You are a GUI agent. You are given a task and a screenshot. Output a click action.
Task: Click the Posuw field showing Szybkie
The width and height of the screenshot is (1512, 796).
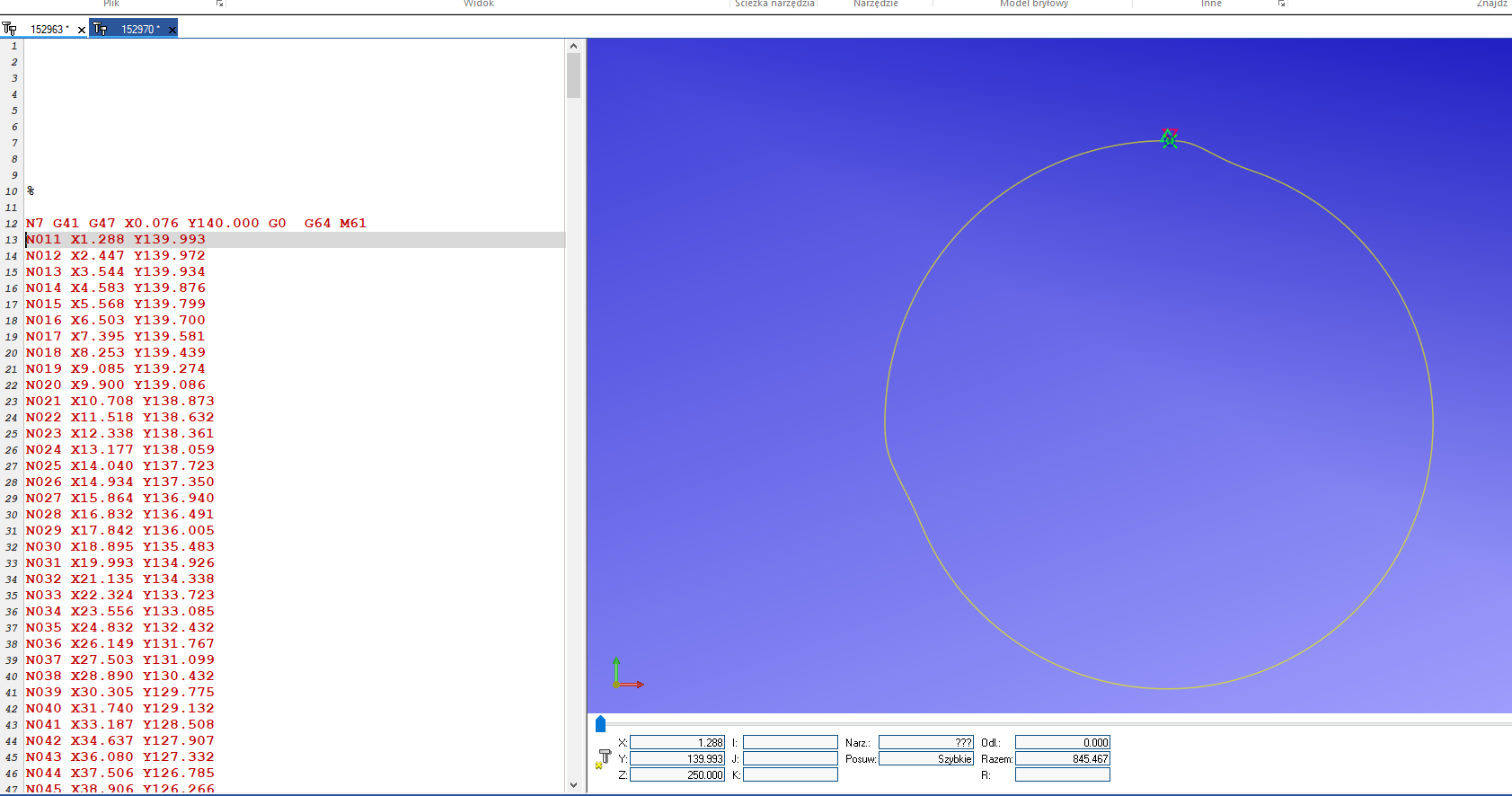pos(926,758)
